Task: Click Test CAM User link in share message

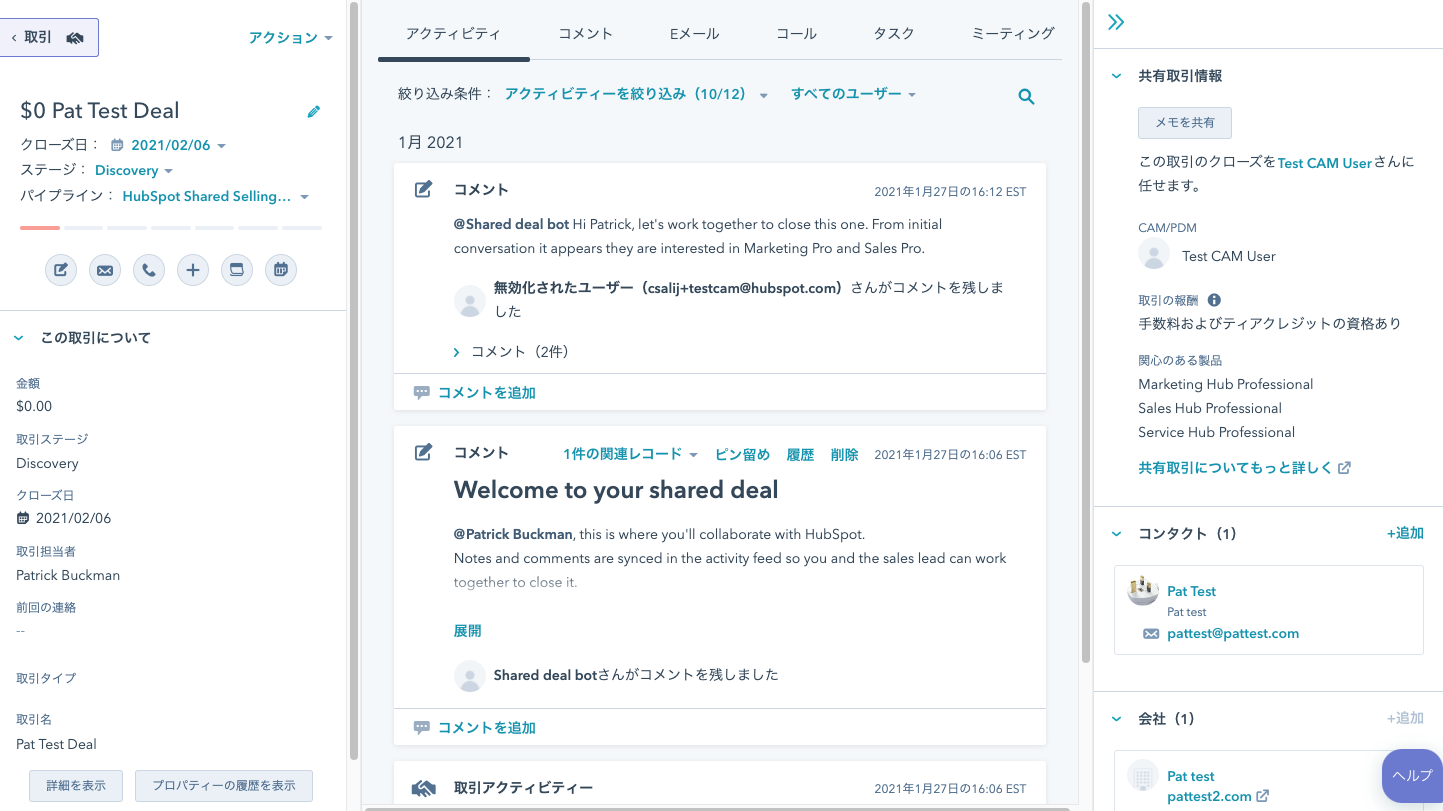Action: [x=1325, y=163]
